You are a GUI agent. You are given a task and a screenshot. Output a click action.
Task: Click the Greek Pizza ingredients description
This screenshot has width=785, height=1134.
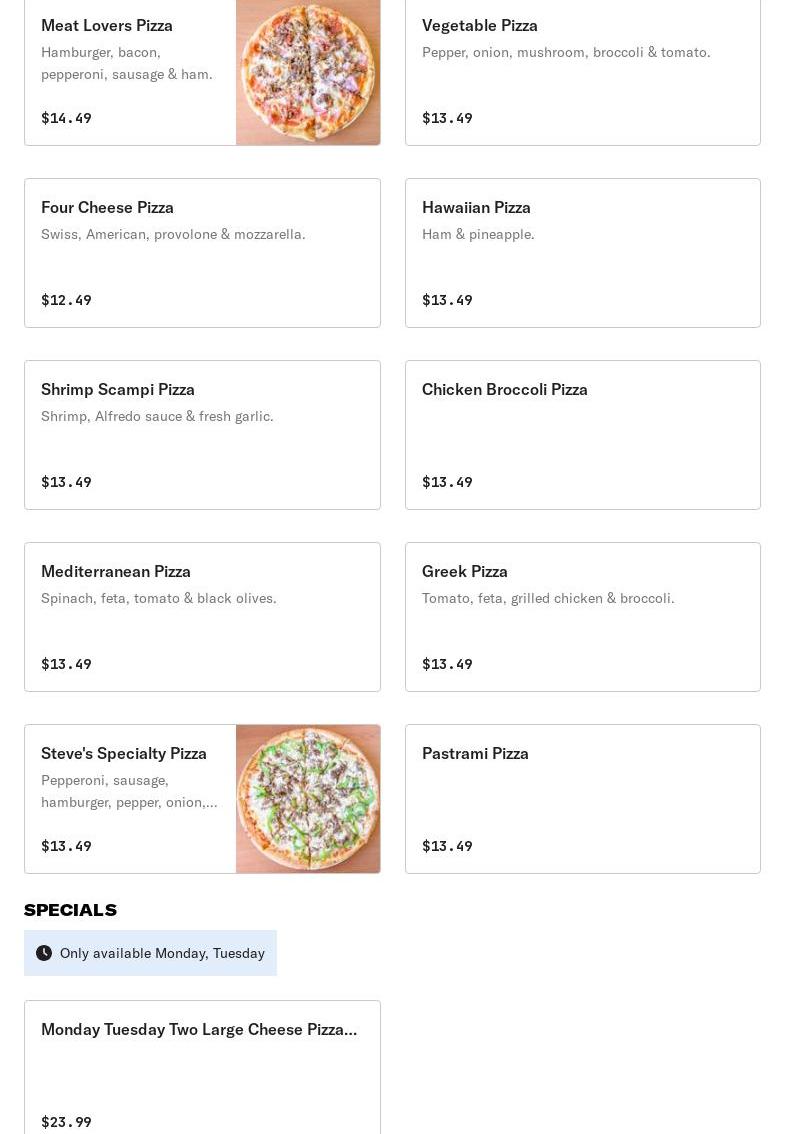[x=548, y=598]
